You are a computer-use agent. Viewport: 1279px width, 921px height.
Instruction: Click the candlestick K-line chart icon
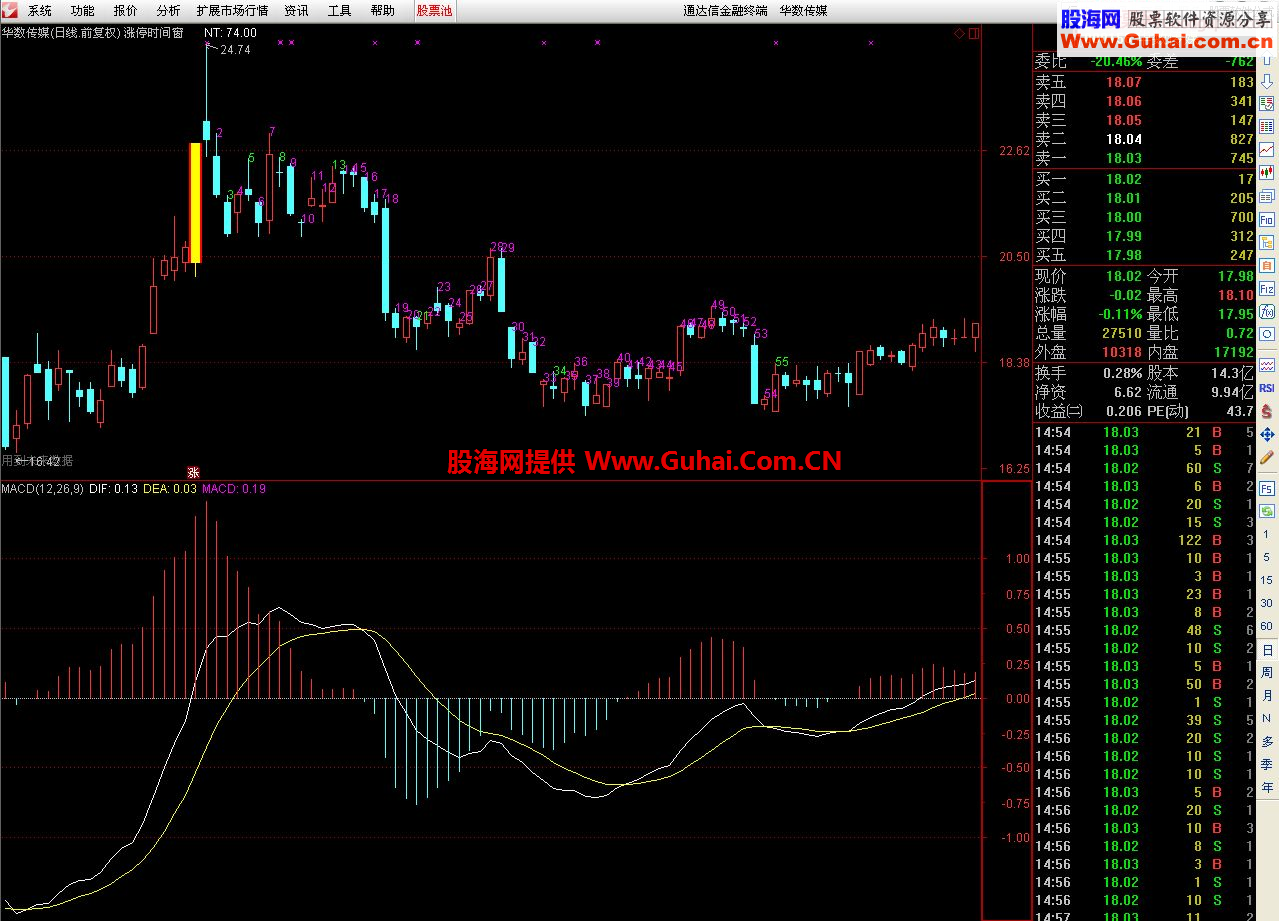point(1267,172)
